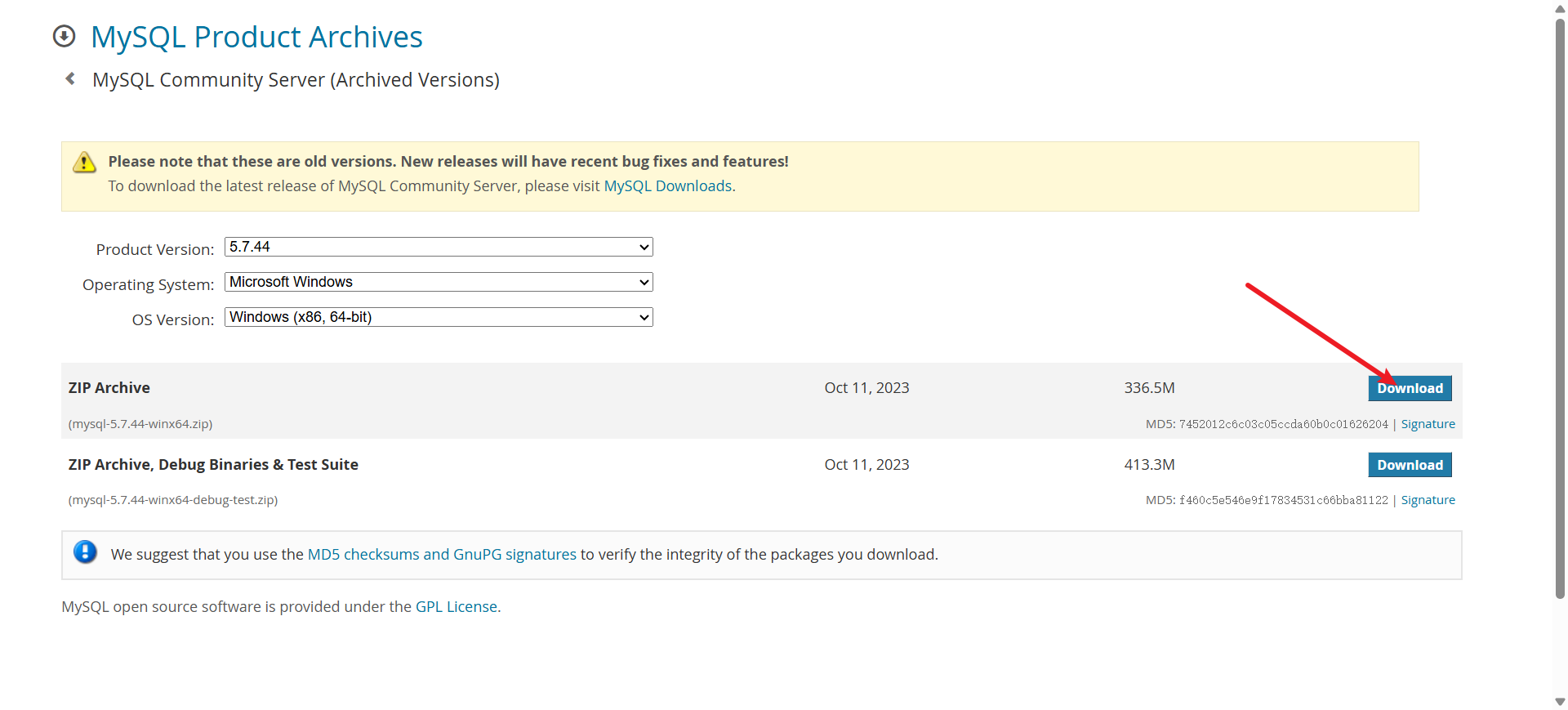This screenshot has height=710, width=1568.
Task: Click the ZIP Archive, Debug Binaries & Test Suite title
Action: pyautogui.click(x=213, y=465)
